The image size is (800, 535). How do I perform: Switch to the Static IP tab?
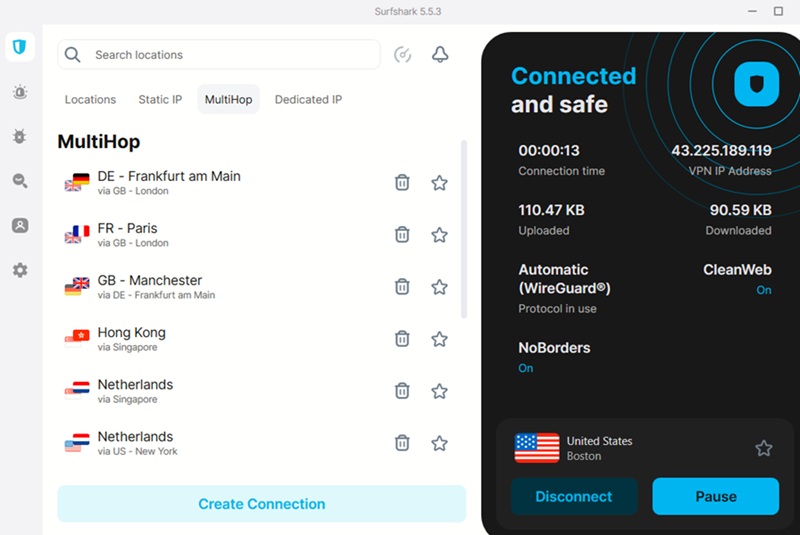(160, 99)
